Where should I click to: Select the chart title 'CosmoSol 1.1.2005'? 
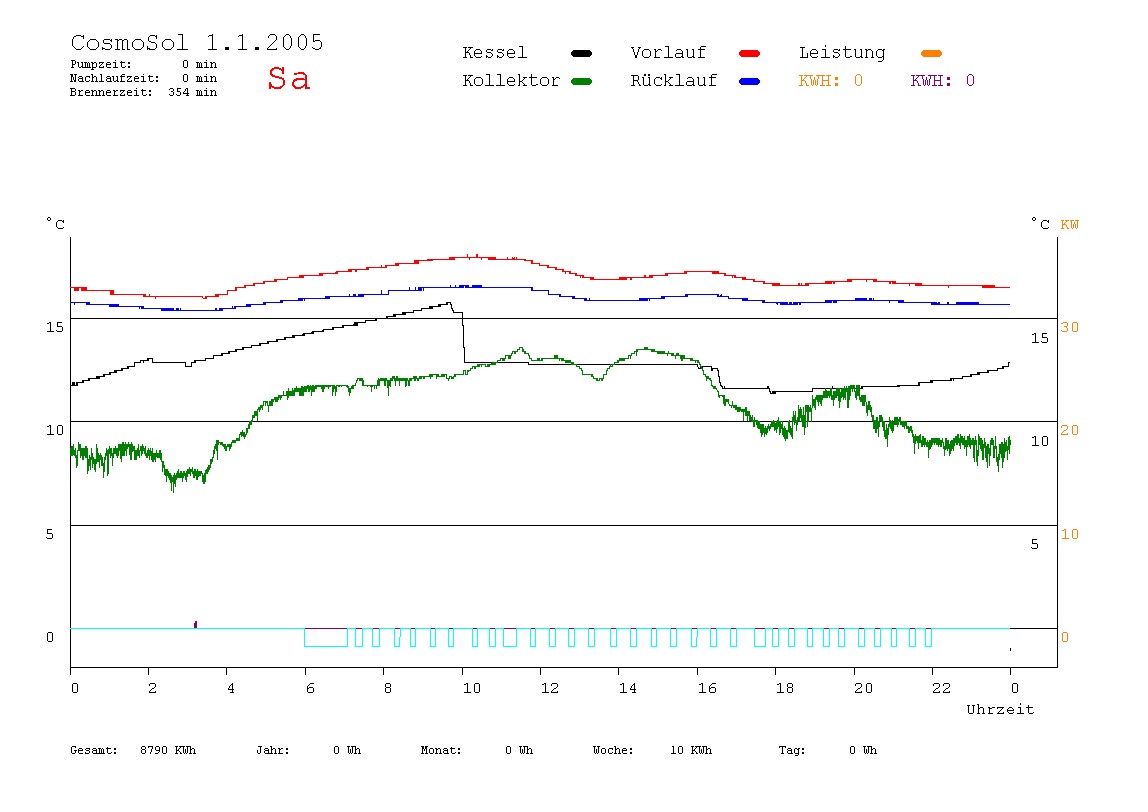tap(197, 42)
